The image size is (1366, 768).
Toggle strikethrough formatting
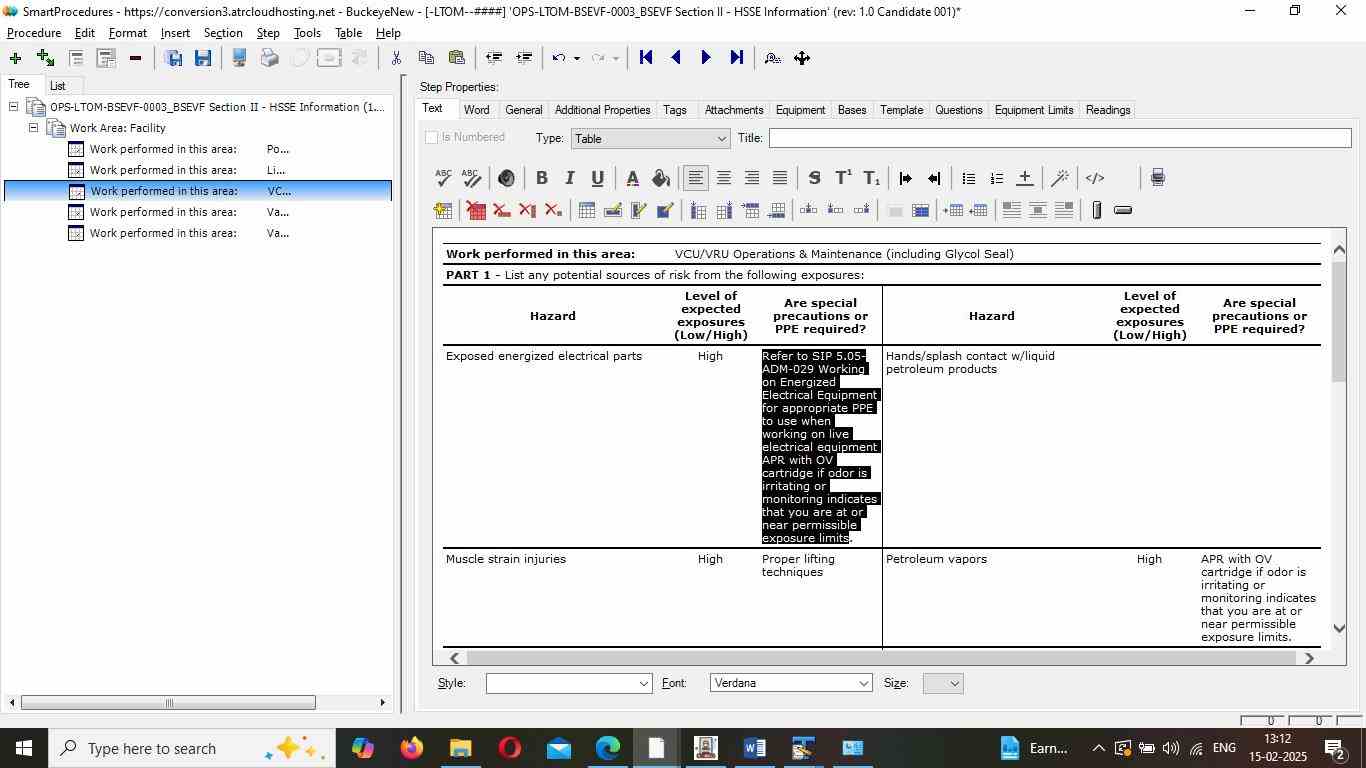814,178
